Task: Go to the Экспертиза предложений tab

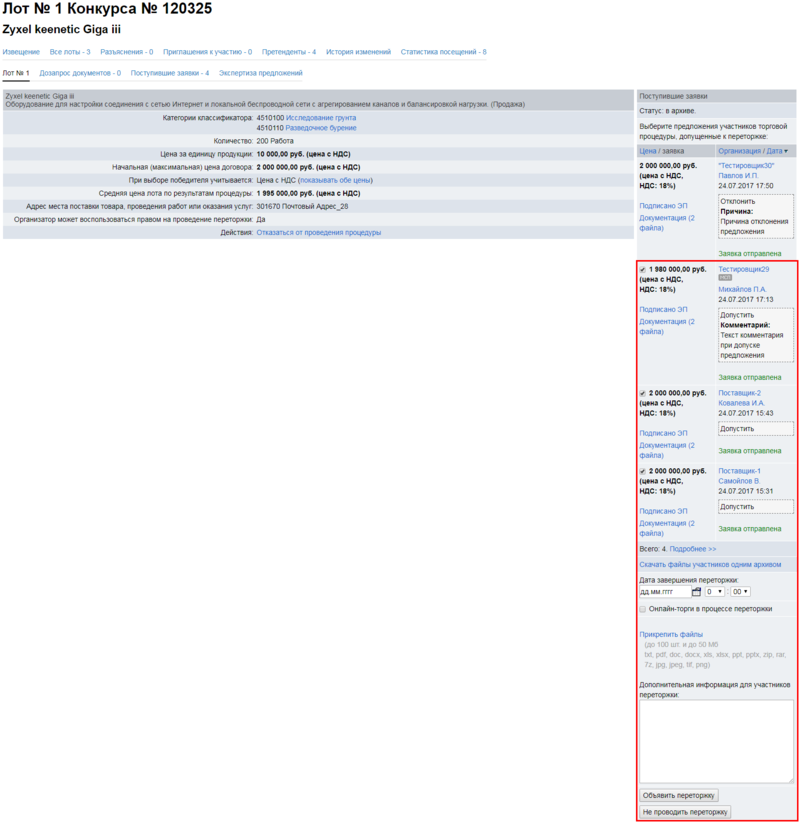Action: [260, 73]
